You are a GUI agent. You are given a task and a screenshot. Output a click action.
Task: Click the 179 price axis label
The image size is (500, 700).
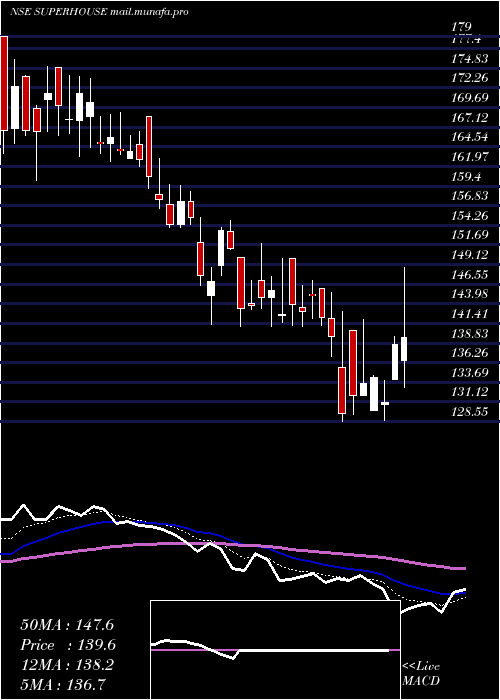(x=462, y=28)
